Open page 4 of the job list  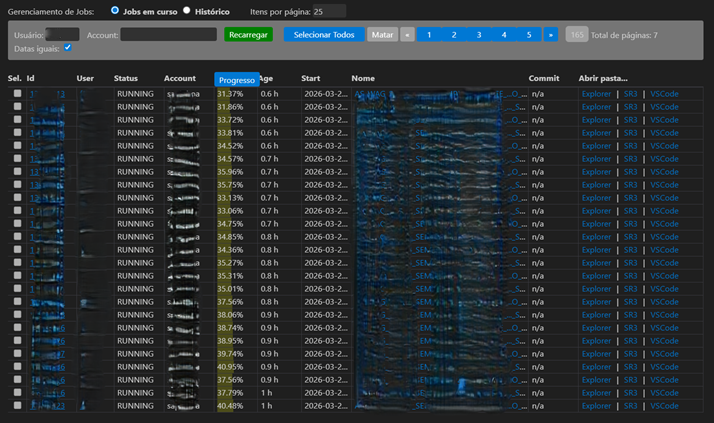(504, 35)
